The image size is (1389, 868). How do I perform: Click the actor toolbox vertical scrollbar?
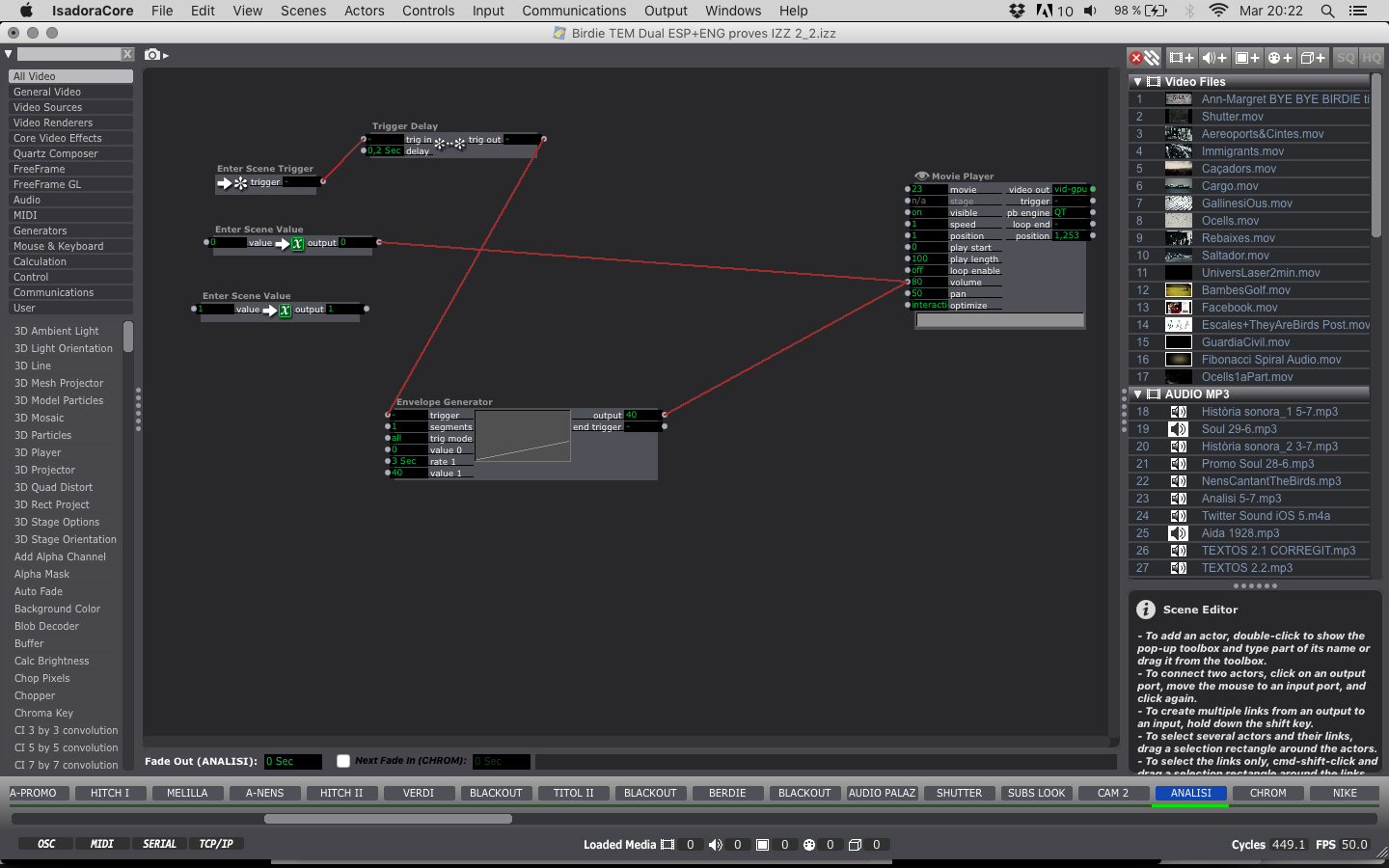tap(128, 337)
